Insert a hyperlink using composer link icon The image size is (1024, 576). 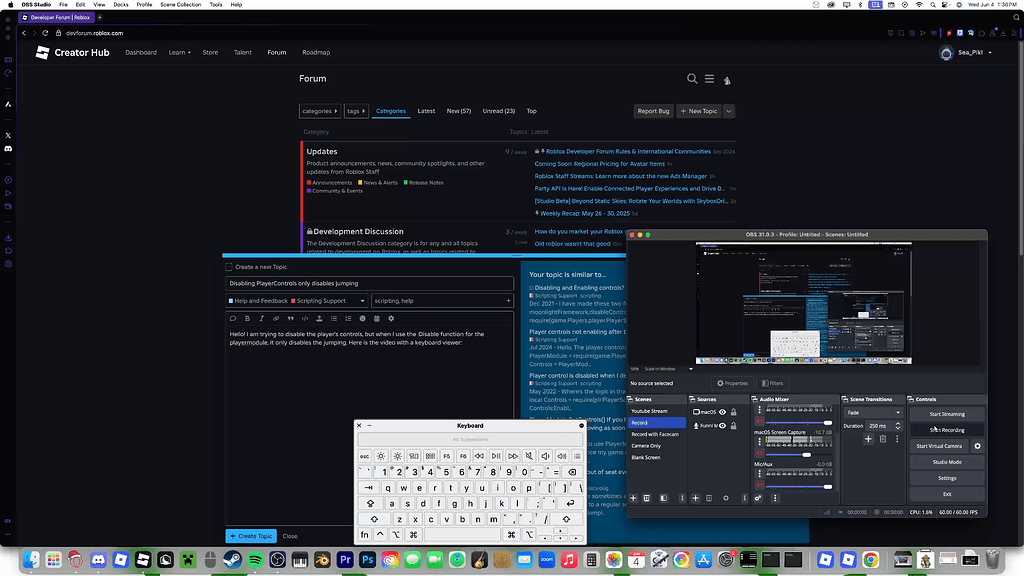276,319
